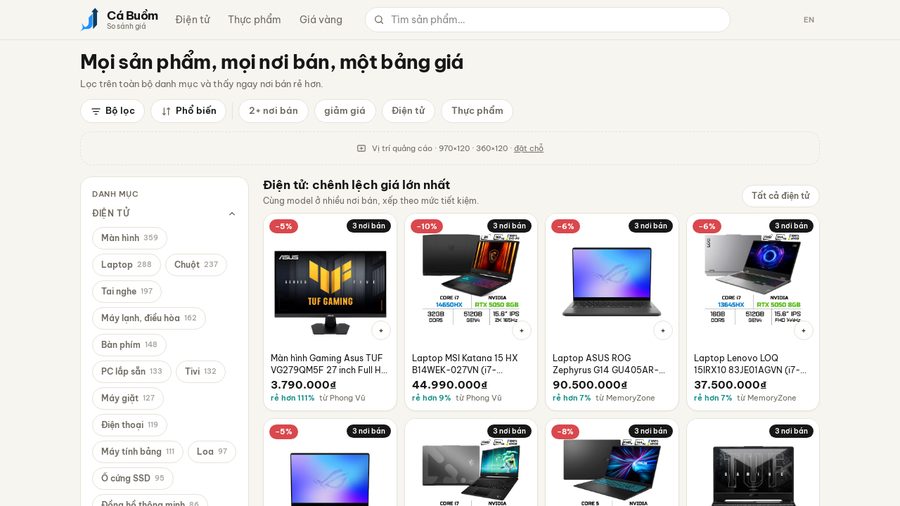Open Laptop Lenovo LOQ 15IRX10 title
The width and height of the screenshot is (900, 506).
[750, 364]
